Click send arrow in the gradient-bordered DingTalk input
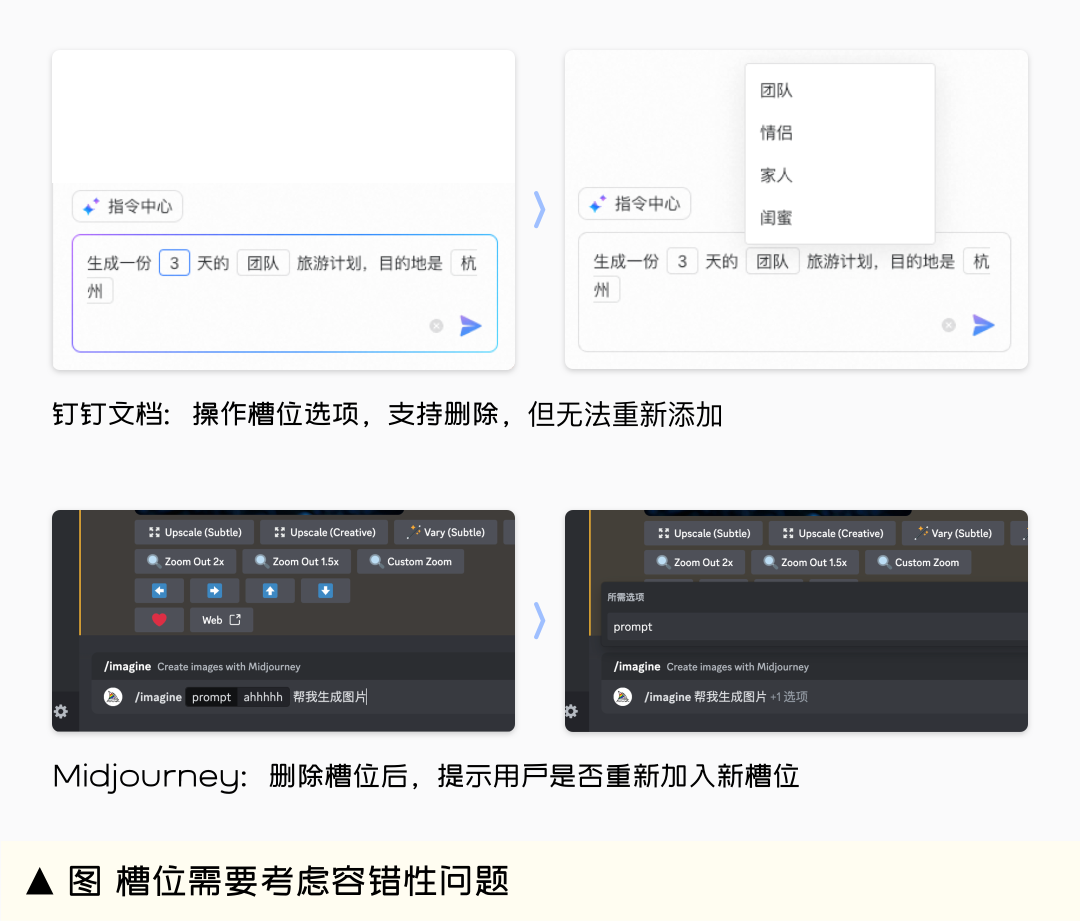 [470, 326]
